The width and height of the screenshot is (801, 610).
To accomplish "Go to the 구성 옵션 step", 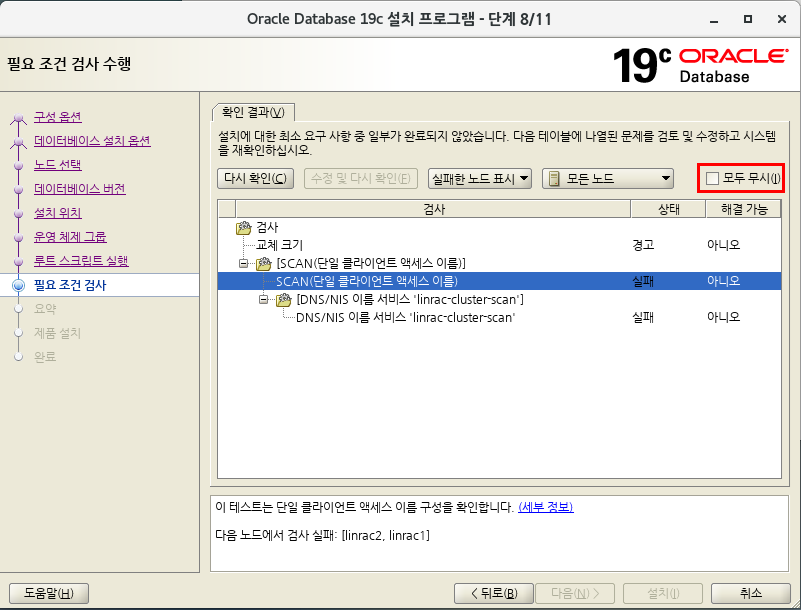I will pyautogui.click(x=58, y=117).
